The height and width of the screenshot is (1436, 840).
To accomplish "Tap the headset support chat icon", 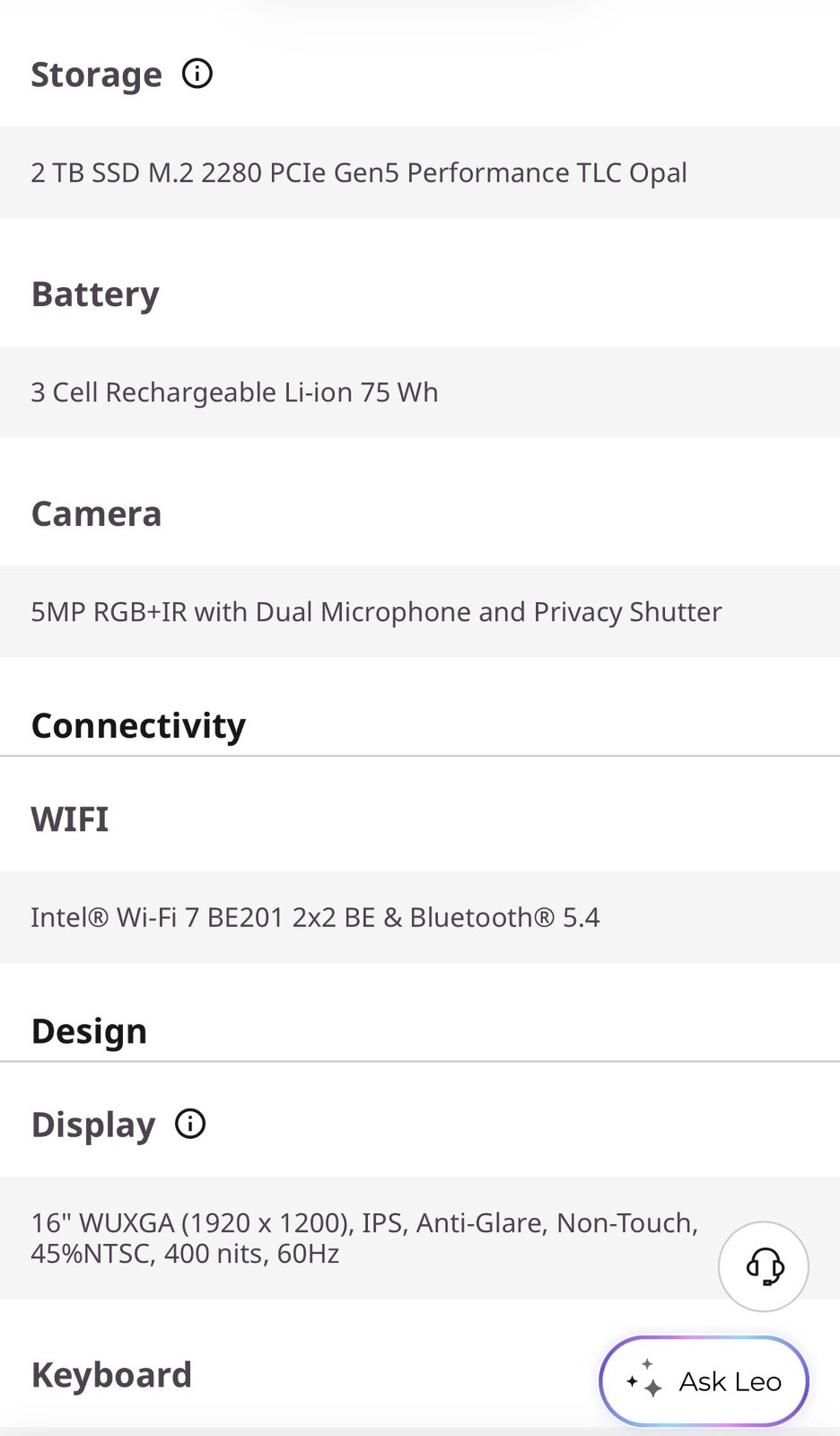I will pos(764,1266).
